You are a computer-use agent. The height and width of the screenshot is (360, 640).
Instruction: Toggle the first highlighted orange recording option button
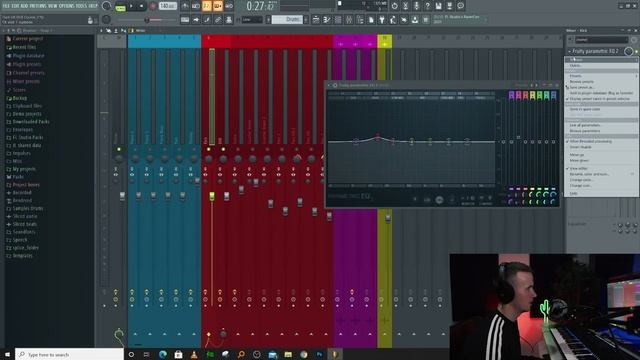(207, 6)
